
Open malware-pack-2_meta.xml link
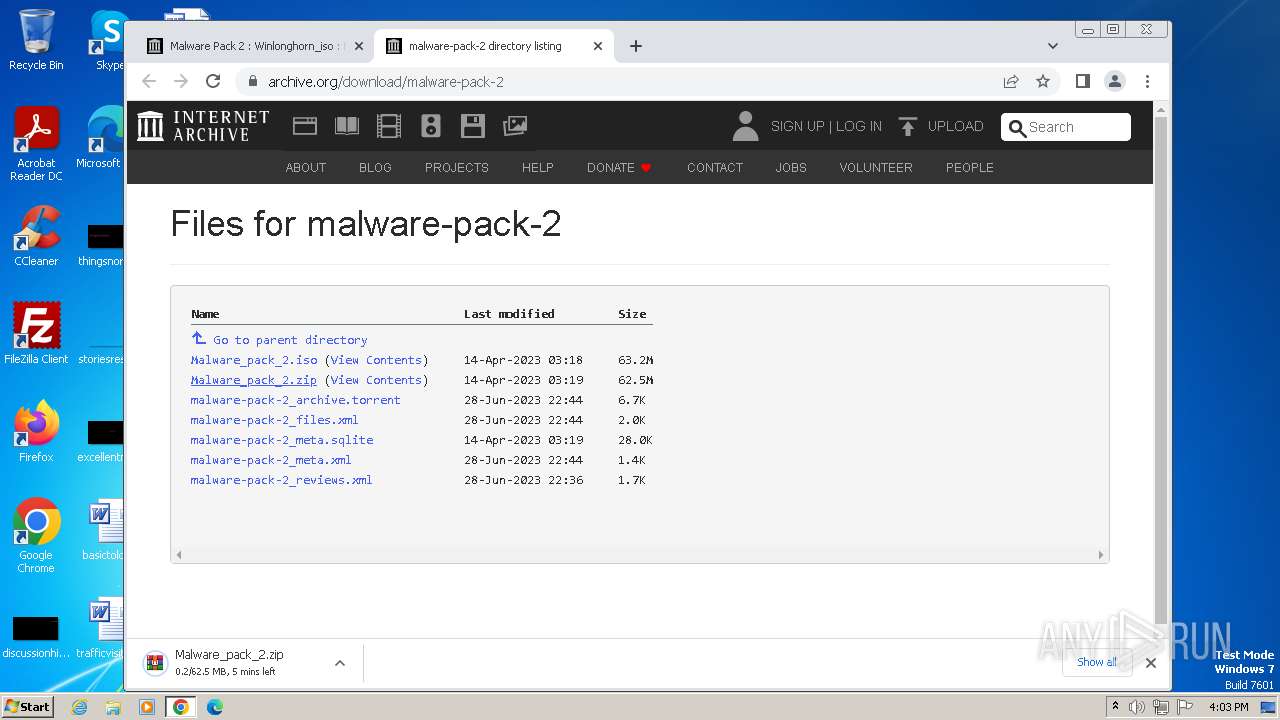271,460
